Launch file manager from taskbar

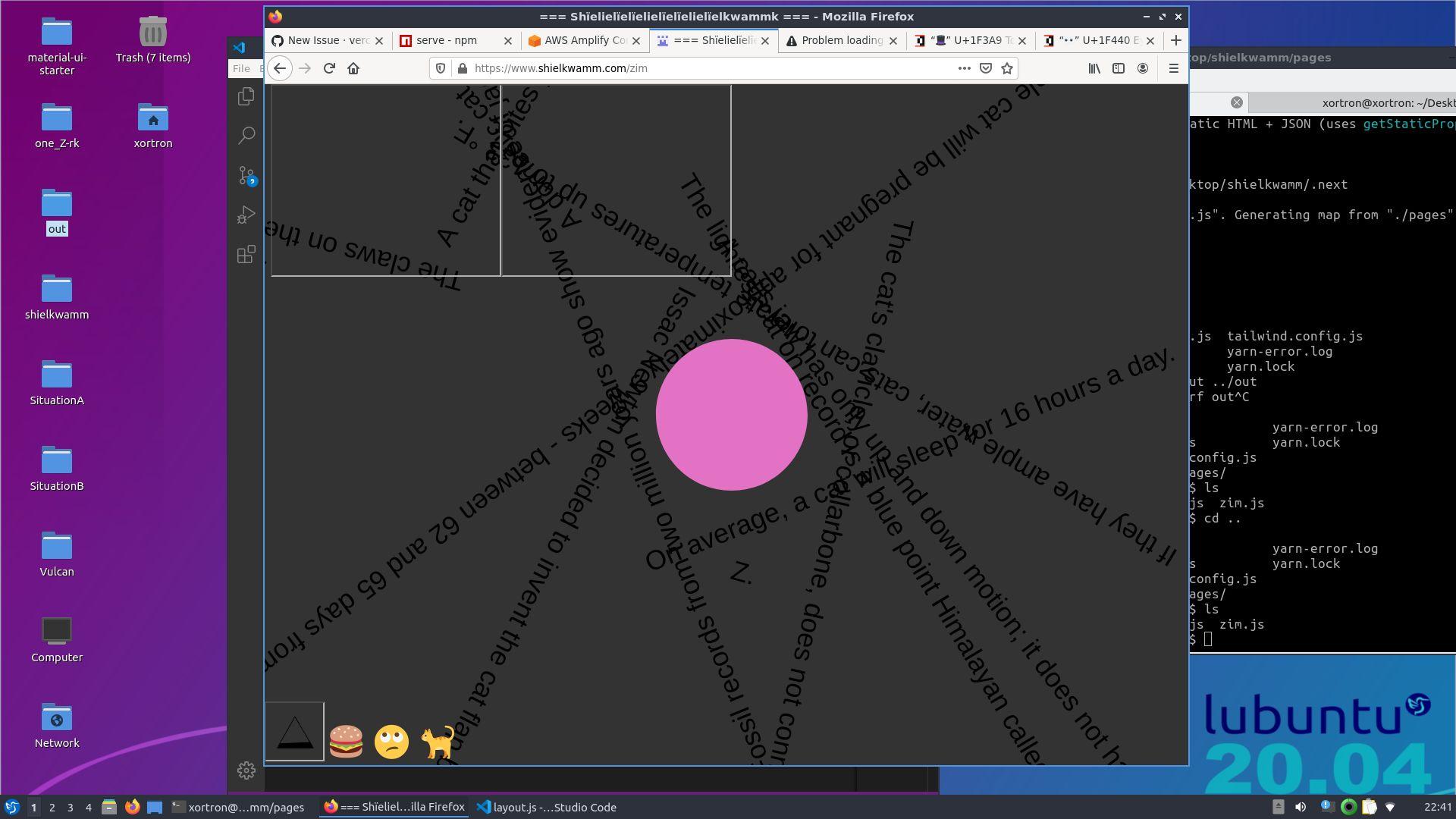pos(108,807)
